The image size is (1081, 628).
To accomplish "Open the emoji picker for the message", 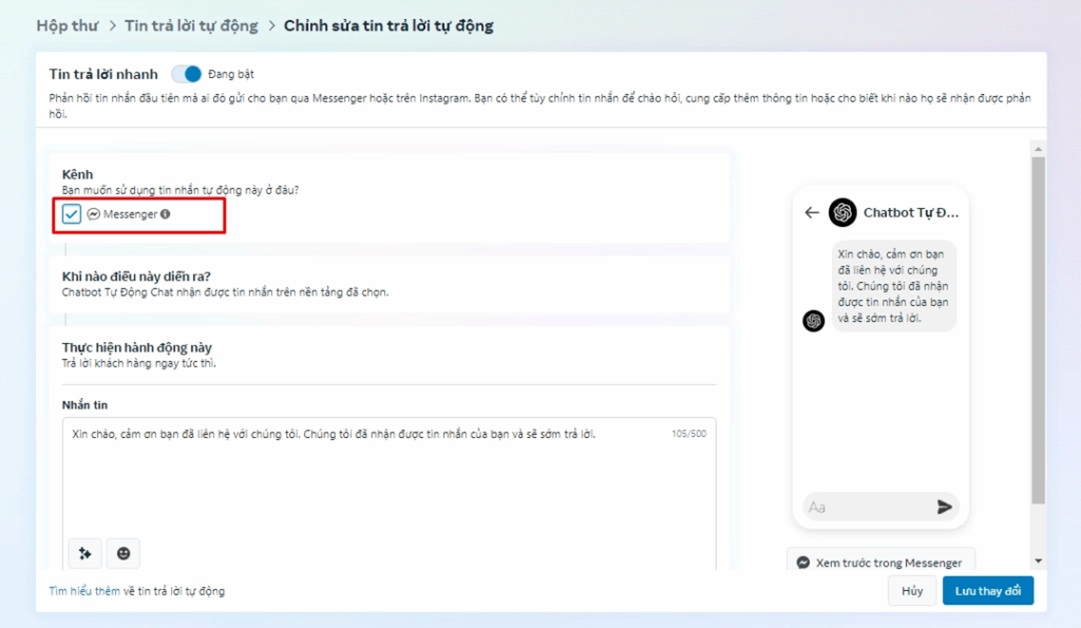I will 122,553.
